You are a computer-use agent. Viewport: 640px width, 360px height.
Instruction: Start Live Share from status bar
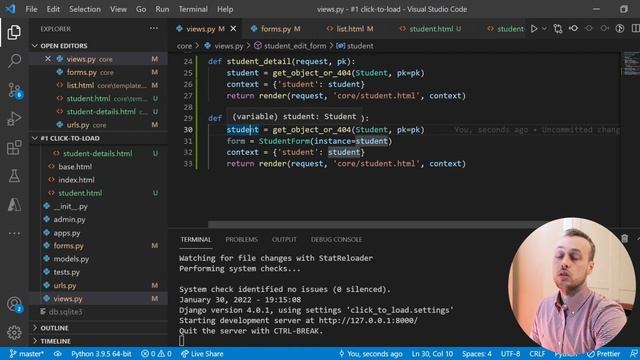202,353
